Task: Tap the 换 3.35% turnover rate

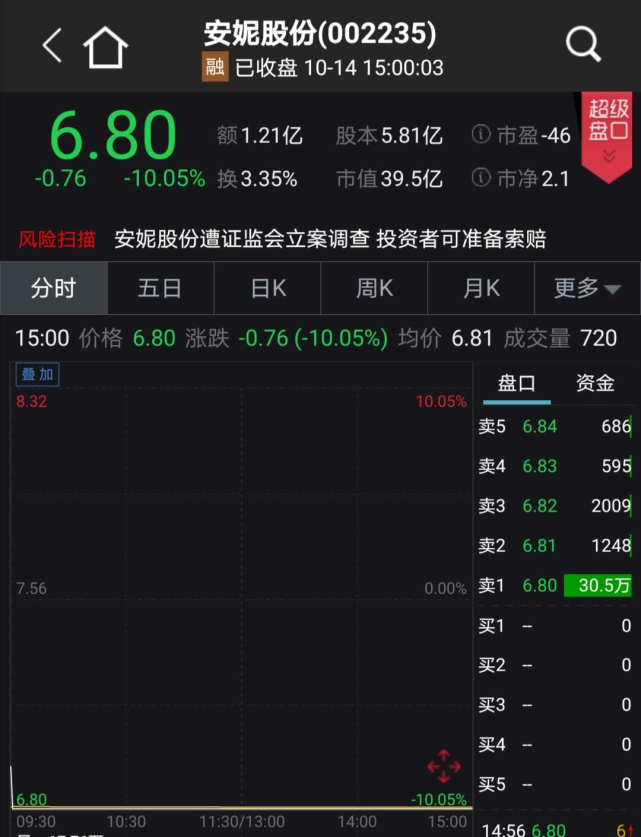Action: 257,179
